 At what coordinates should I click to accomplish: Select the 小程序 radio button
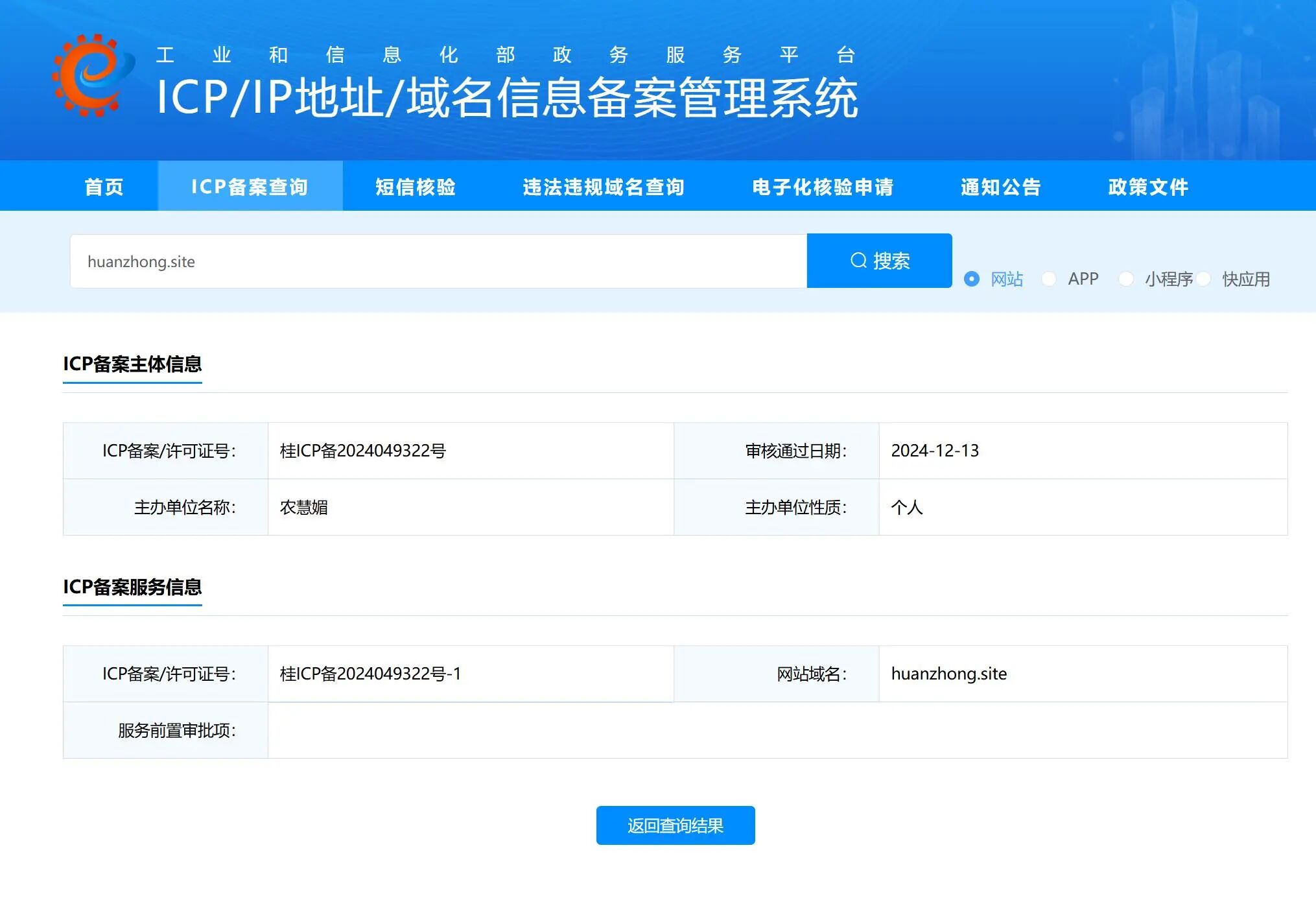(x=1126, y=279)
